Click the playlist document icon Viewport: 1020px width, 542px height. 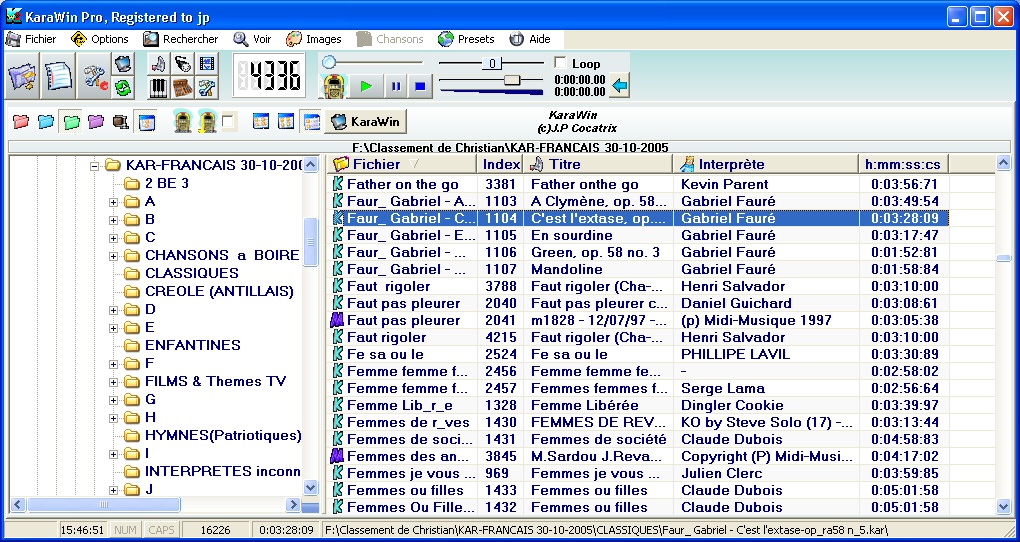click(x=60, y=77)
